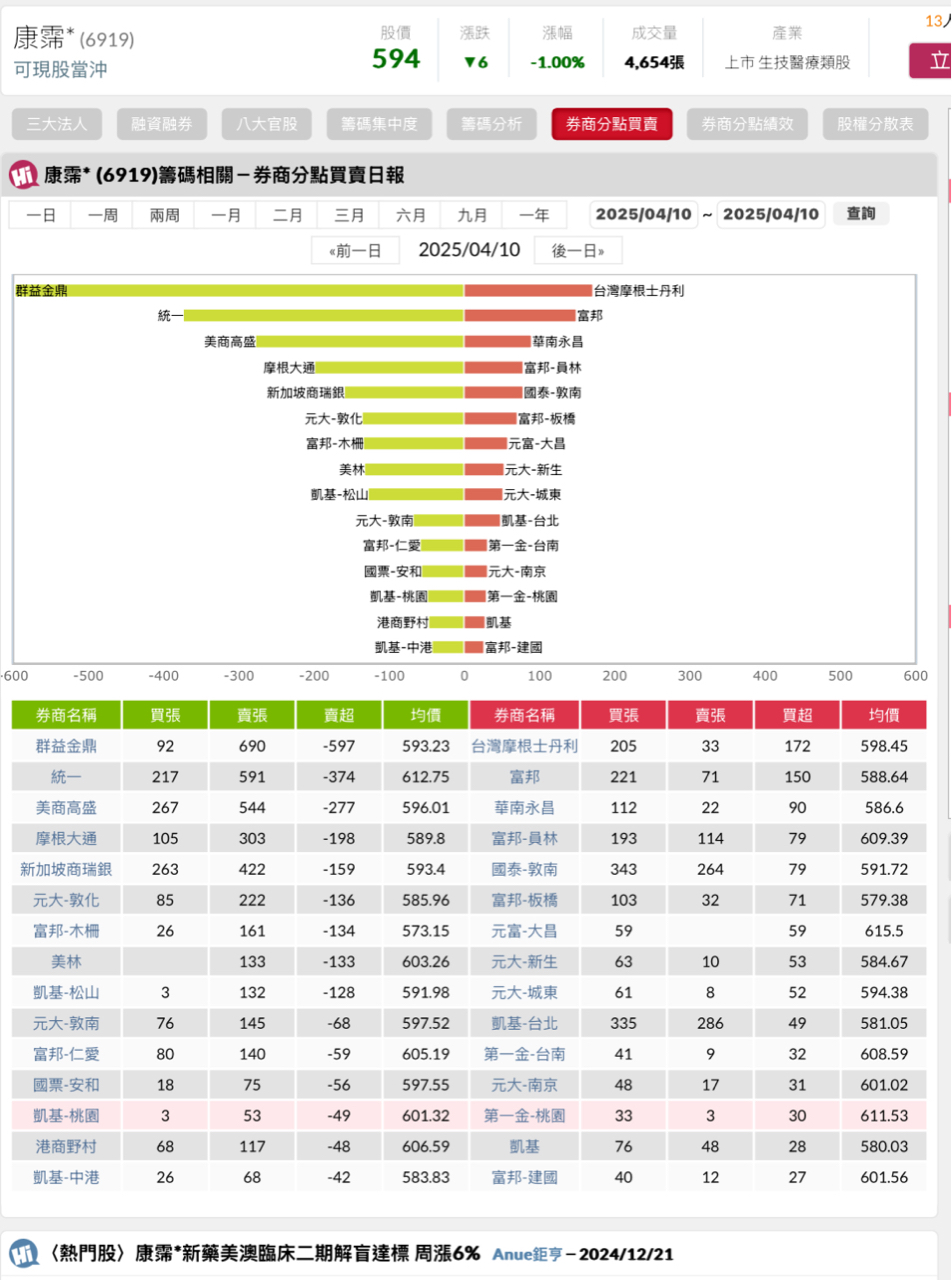
Task: Open 富邦 broker link in buy table
Action: [524, 777]
